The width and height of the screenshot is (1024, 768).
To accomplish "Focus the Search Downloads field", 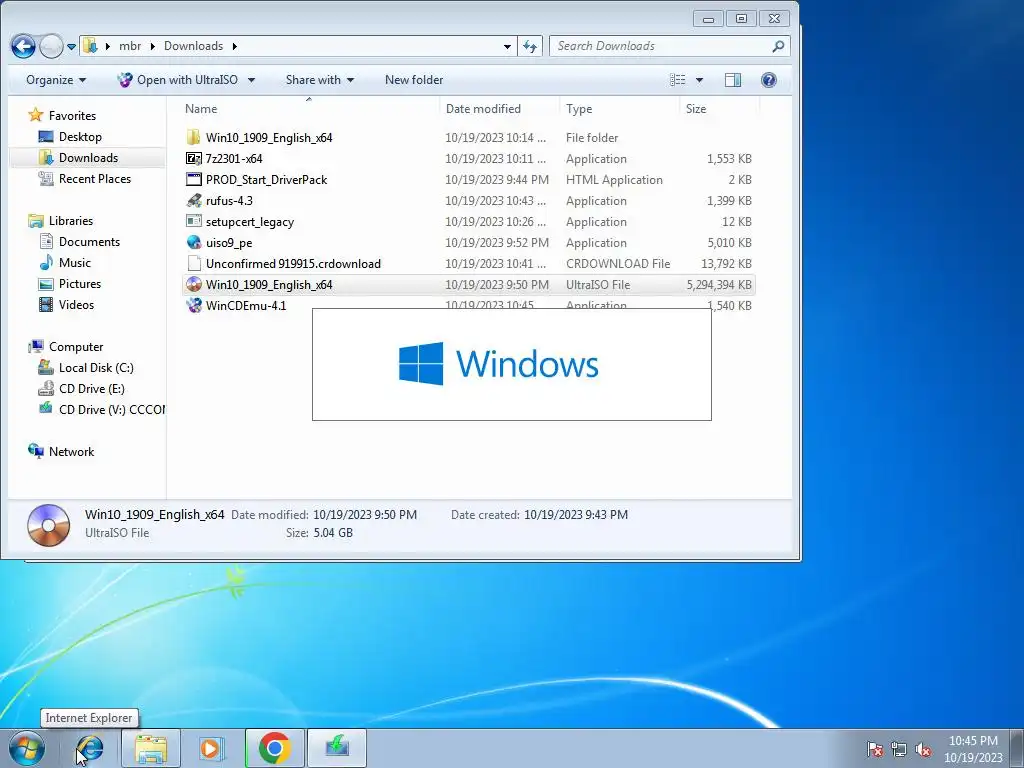I will 660,46.
